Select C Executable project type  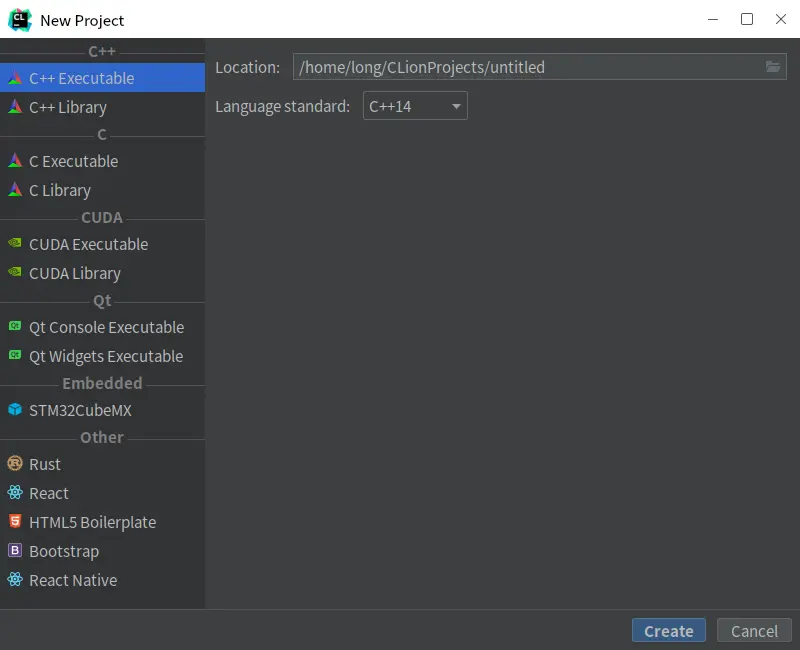pos(73,161)
